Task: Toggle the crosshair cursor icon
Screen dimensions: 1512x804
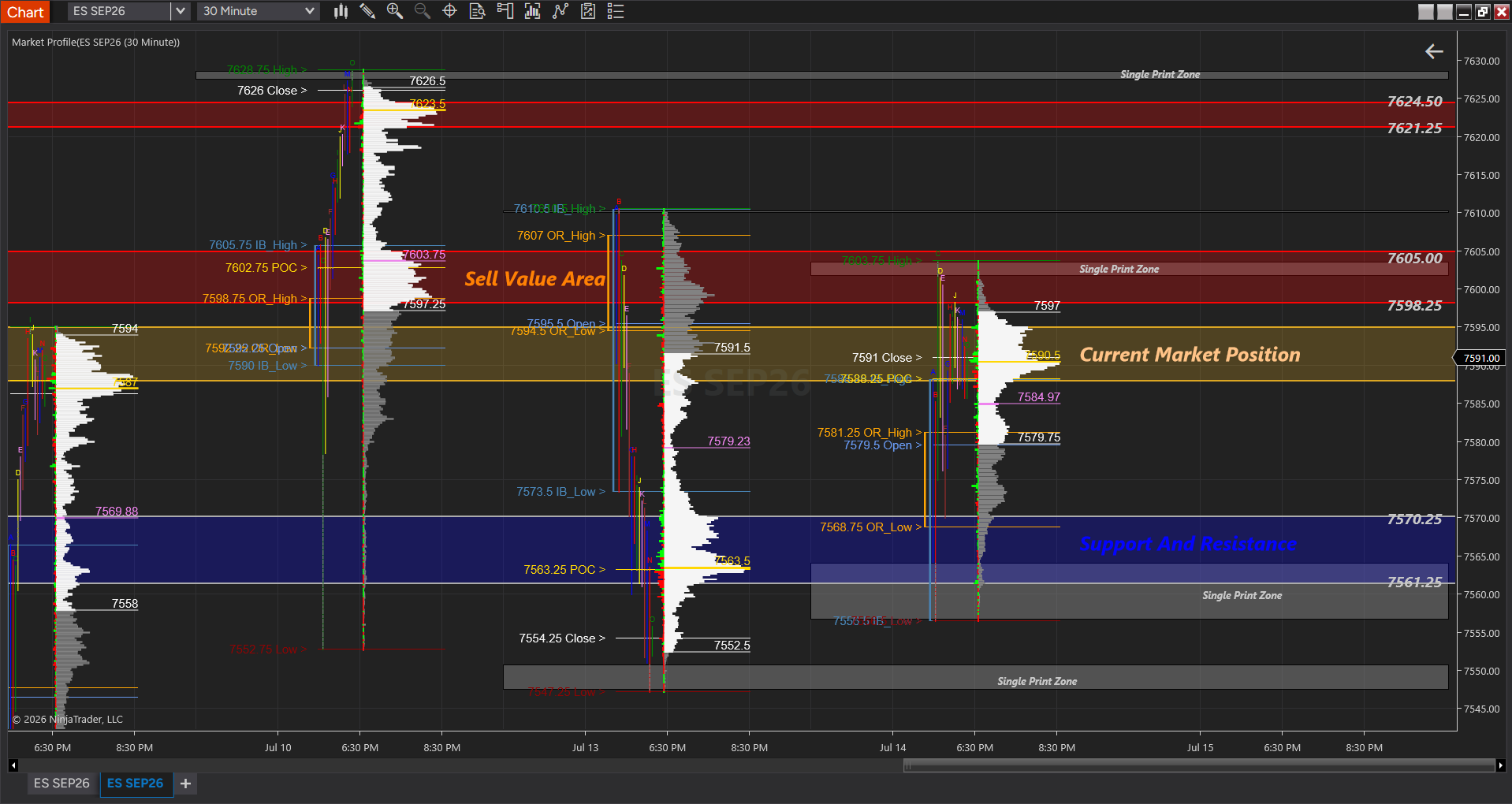Action: point(450,11)
